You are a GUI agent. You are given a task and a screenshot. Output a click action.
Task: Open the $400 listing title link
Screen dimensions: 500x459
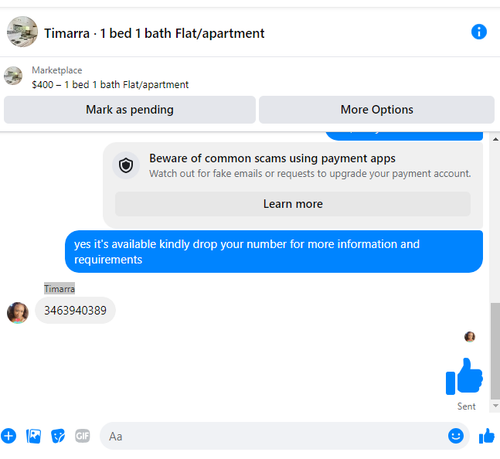tap(110, 85)
